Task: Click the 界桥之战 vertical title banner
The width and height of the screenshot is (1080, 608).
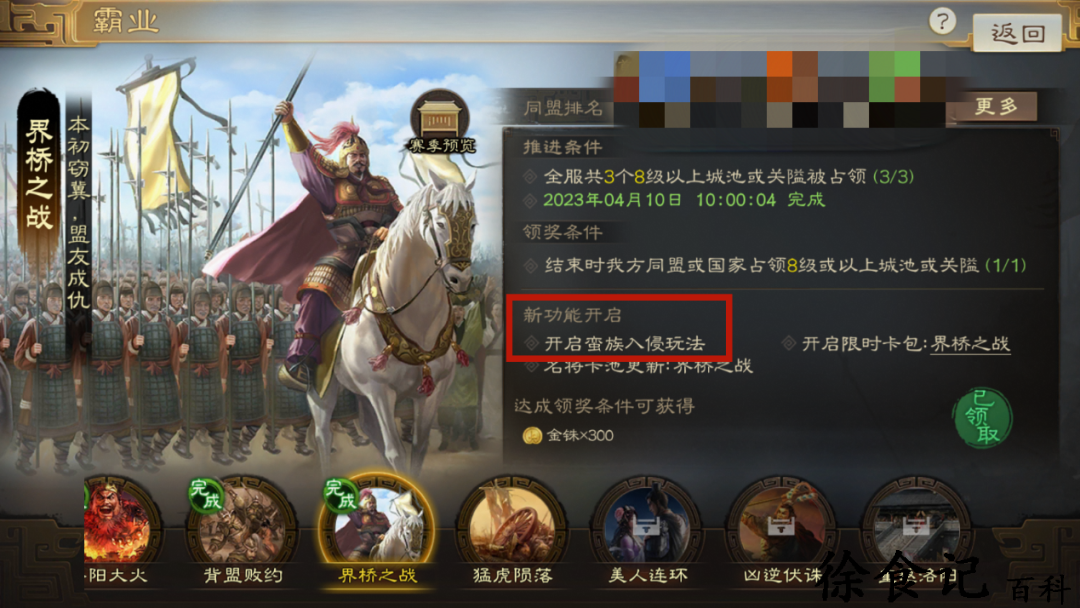Action: pos(39,176)
